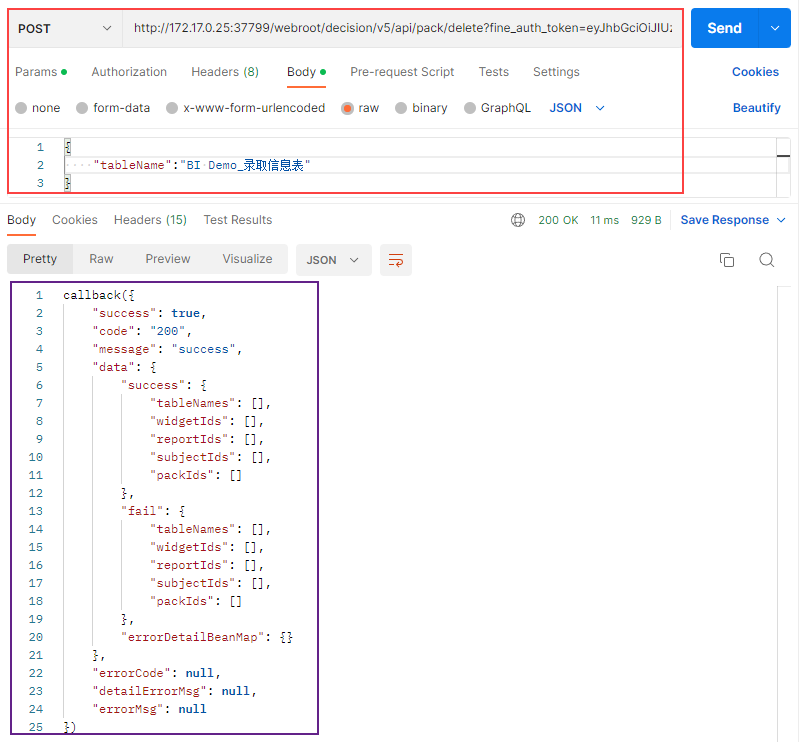
Task: Click the Beautify link
Action: tap(756, 108)
